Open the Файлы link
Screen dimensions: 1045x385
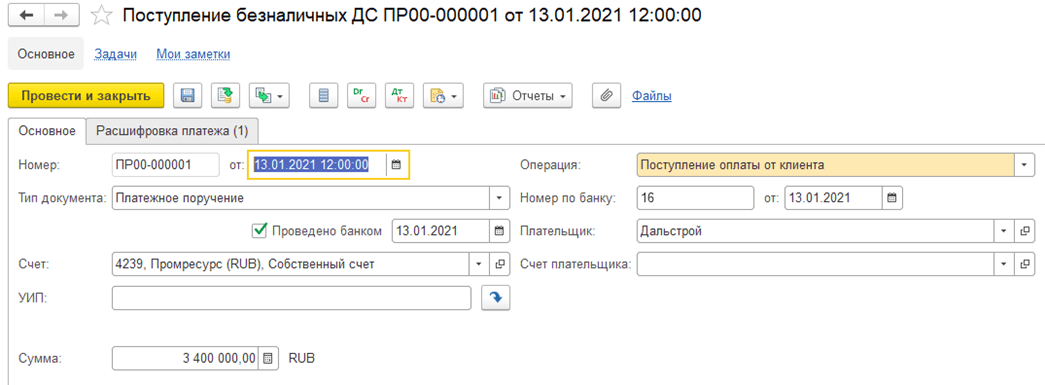pyautogui.click(x=651, y=96)
